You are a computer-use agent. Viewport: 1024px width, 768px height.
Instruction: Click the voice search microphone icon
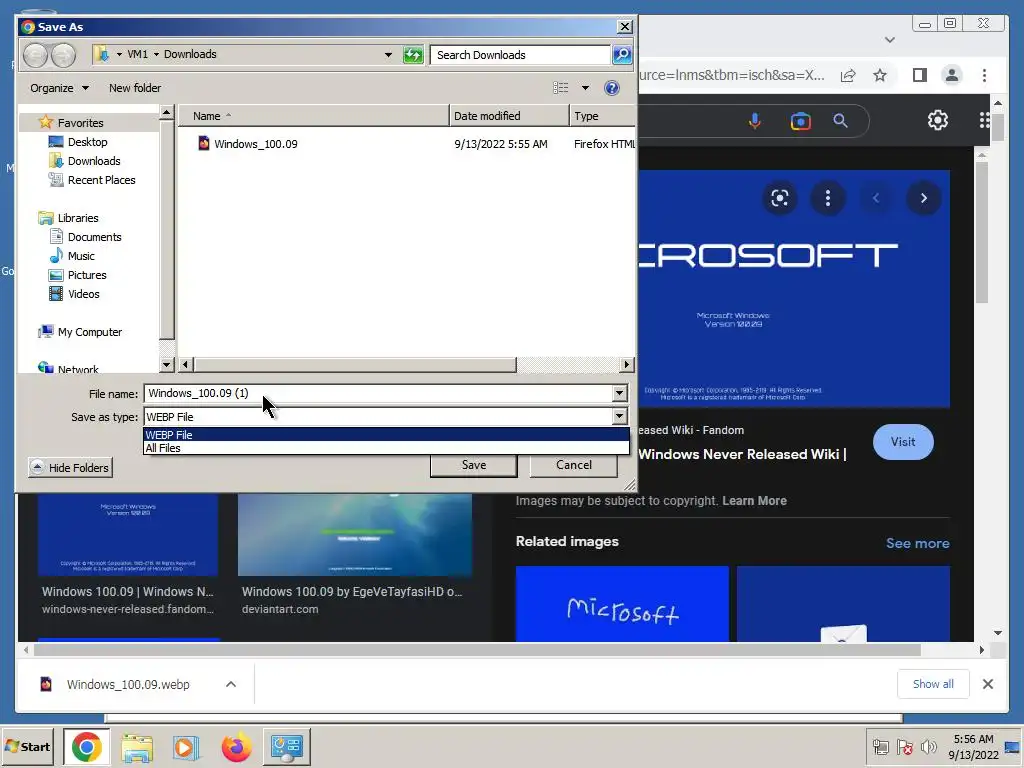click(754, 121)
